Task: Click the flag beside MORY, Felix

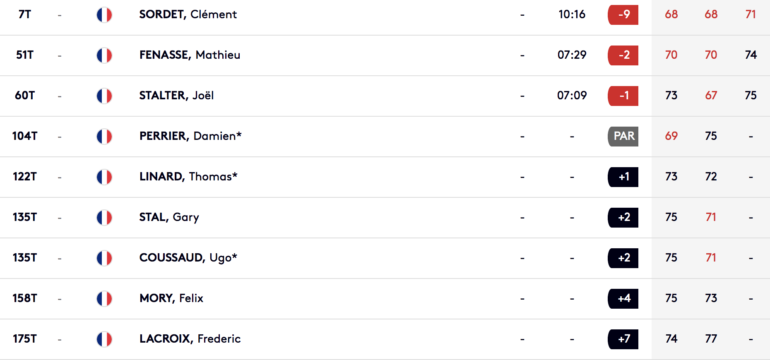Action: point(104,298)
